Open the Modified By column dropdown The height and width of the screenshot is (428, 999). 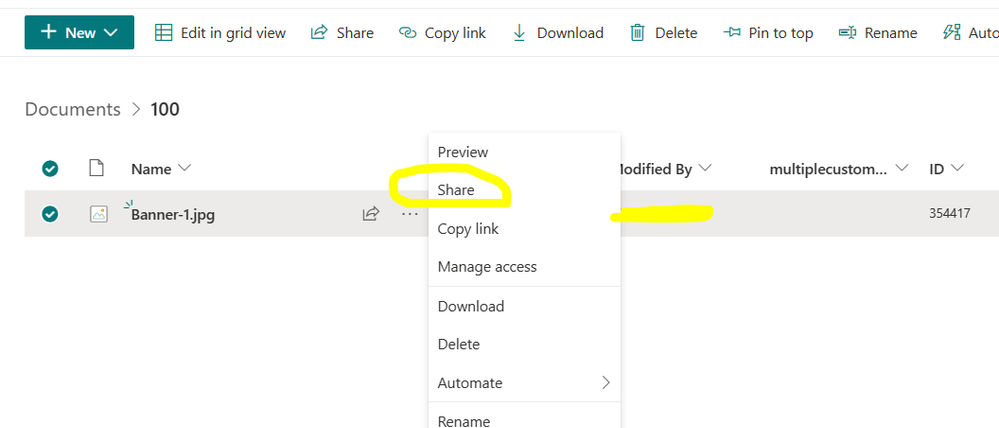[705, 168]
